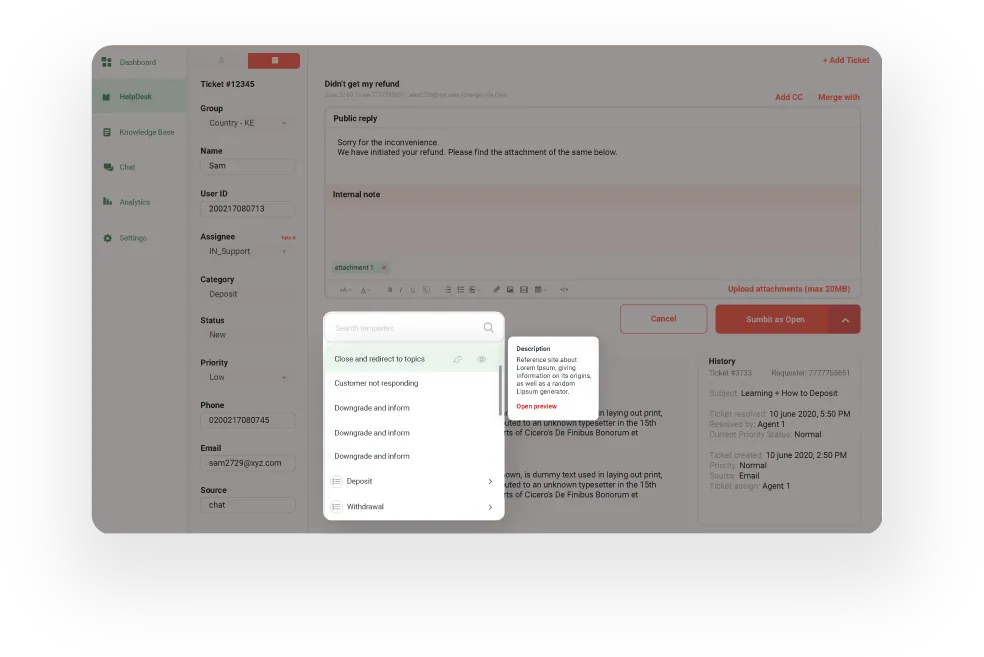The image size is (984, 657).
Task: Insert a bulleted list
Action: (x=459, y=289)
